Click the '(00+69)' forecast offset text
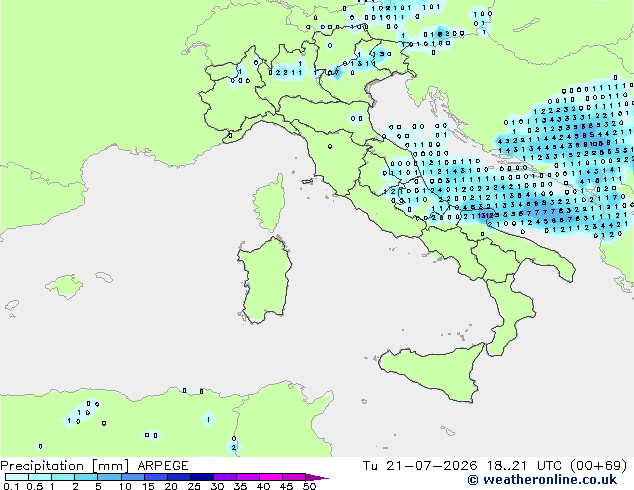The height and width of the screenshot is (490, 634). coord(599,466)
